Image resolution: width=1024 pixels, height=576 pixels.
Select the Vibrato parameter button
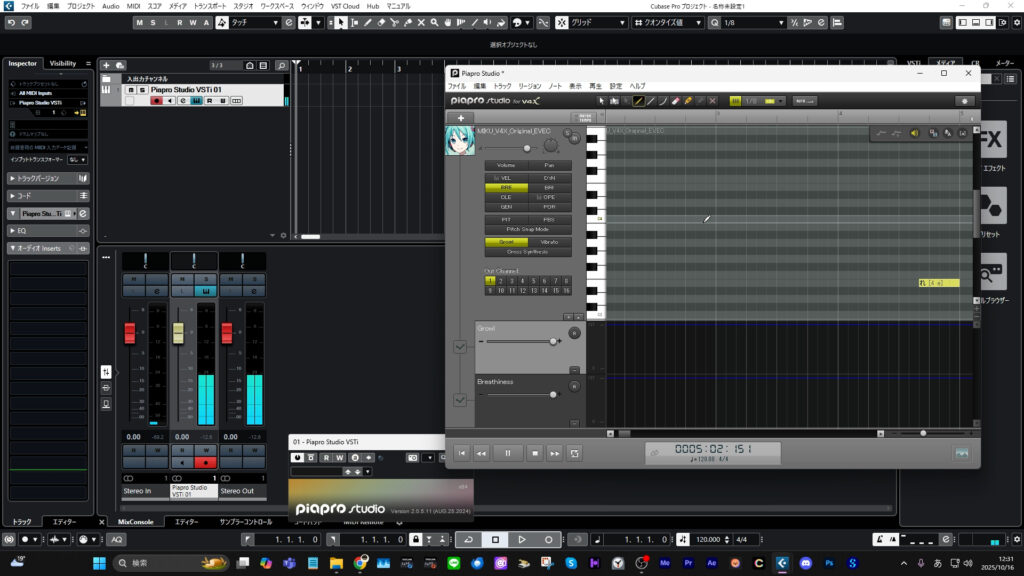pyautogui.click(x=549, y=242)
